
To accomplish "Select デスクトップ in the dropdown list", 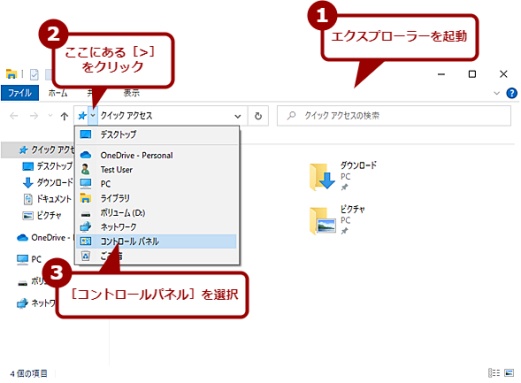I will coord(157,135).
